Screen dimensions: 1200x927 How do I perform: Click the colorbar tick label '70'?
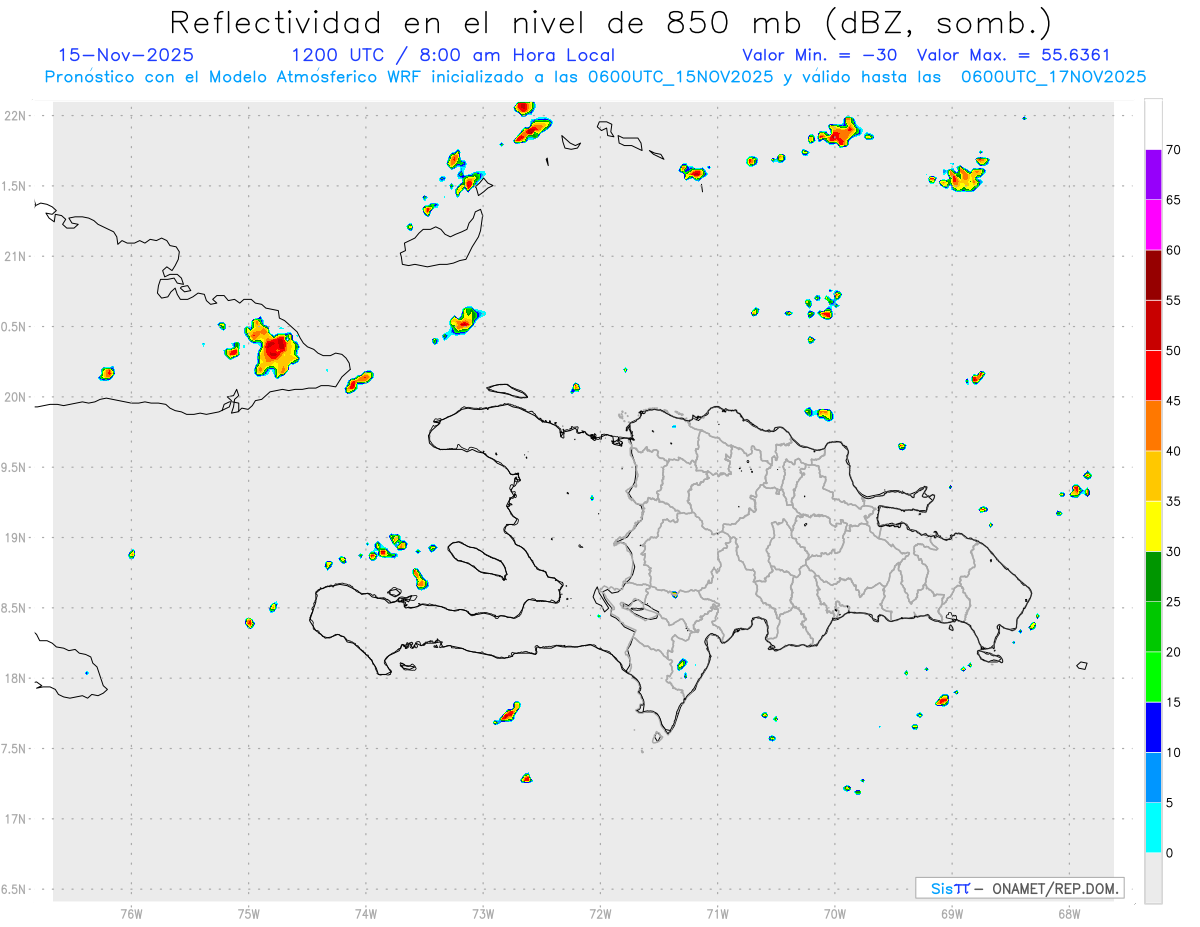click(x=1174, y=149)
